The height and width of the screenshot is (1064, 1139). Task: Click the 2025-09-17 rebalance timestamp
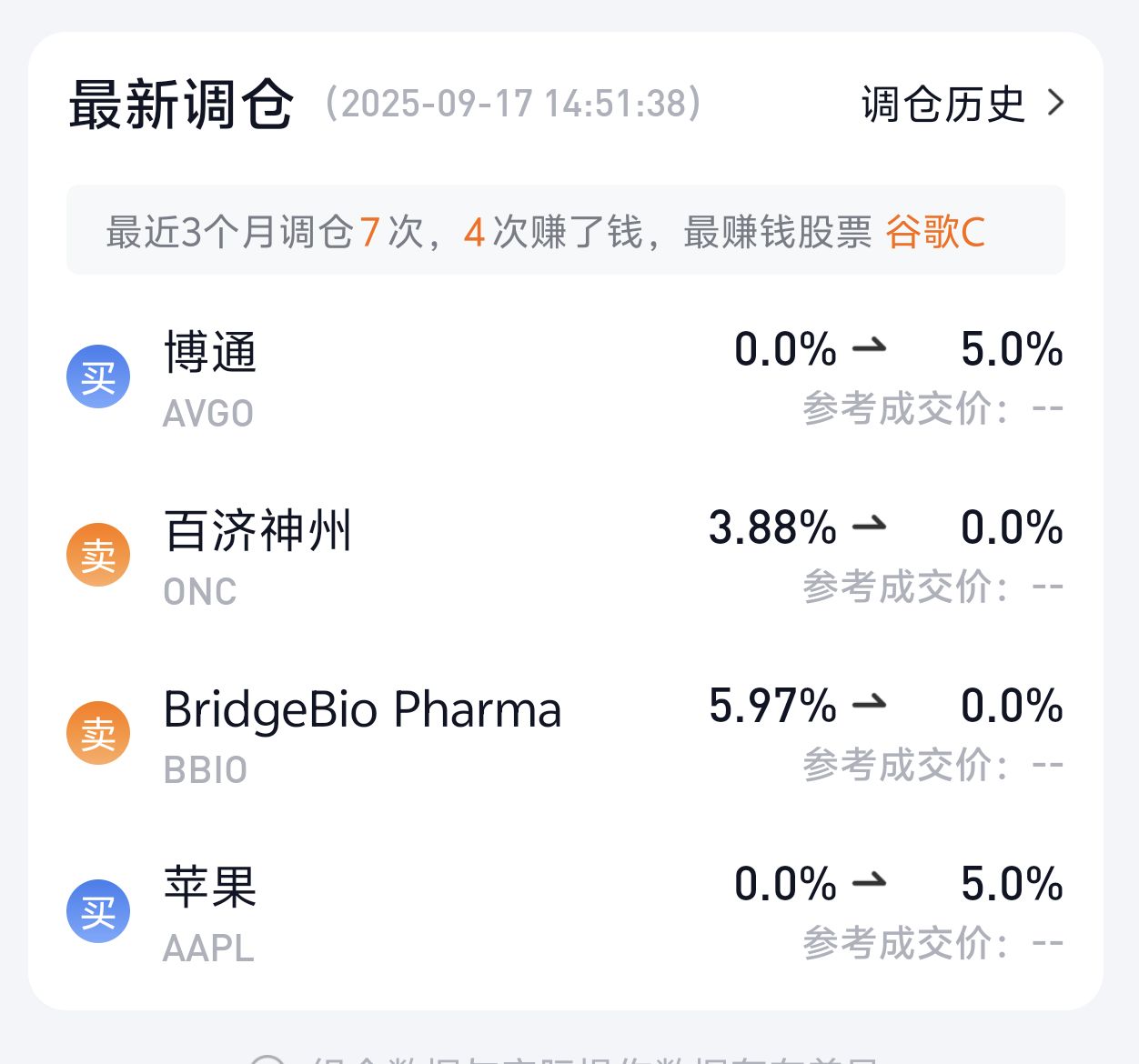click(x=513, y=104)
